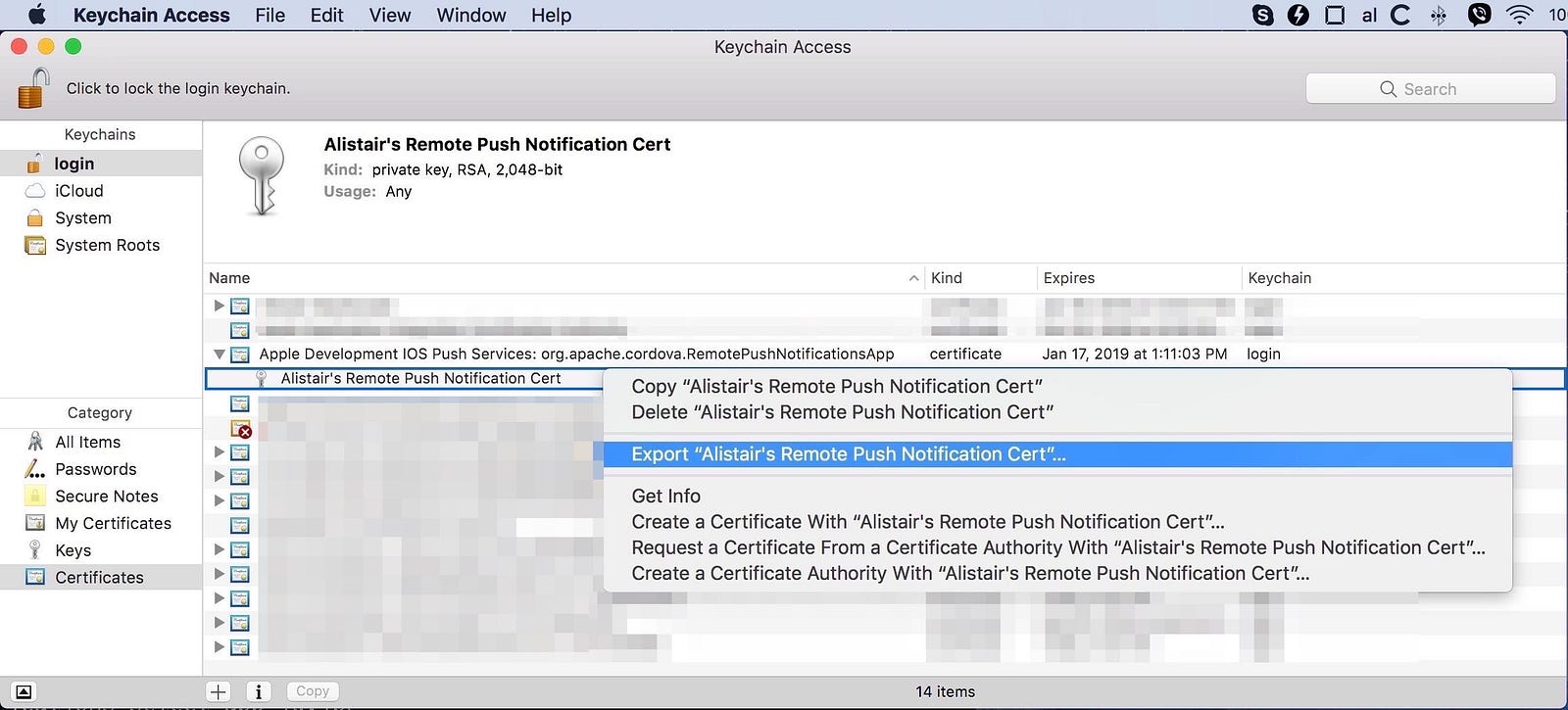1568x710 pixels.
Task: Toggle the sidebar preview button at bottom left
Action: pos(24,691)
